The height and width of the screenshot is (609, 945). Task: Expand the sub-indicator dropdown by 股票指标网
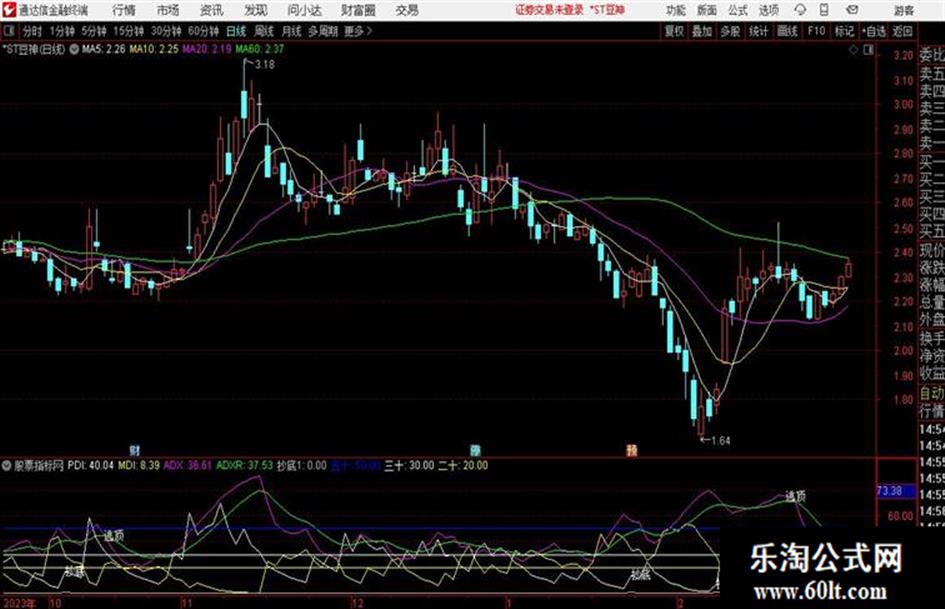[7, 465]
